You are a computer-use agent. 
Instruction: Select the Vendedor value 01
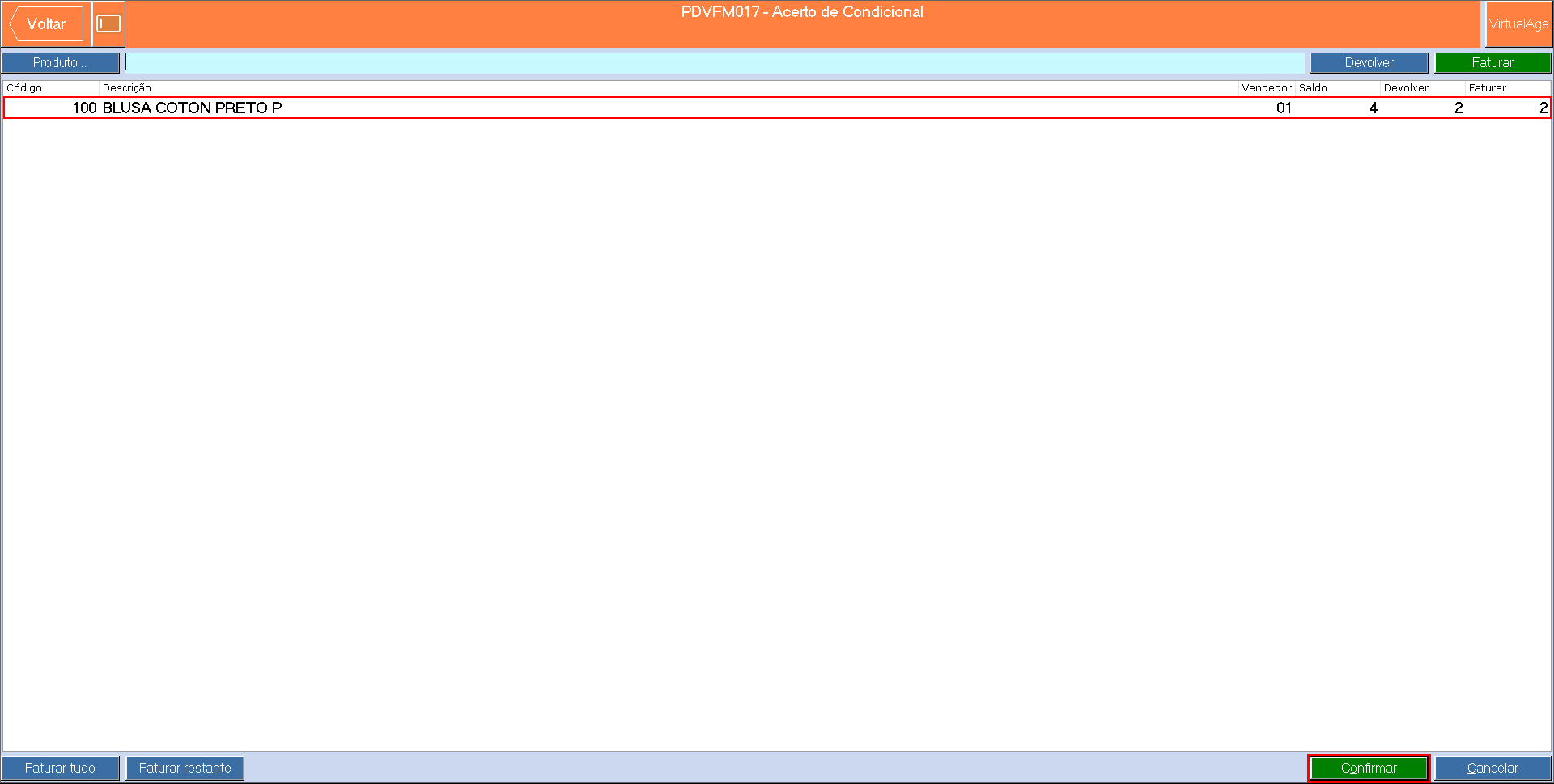1284,108
